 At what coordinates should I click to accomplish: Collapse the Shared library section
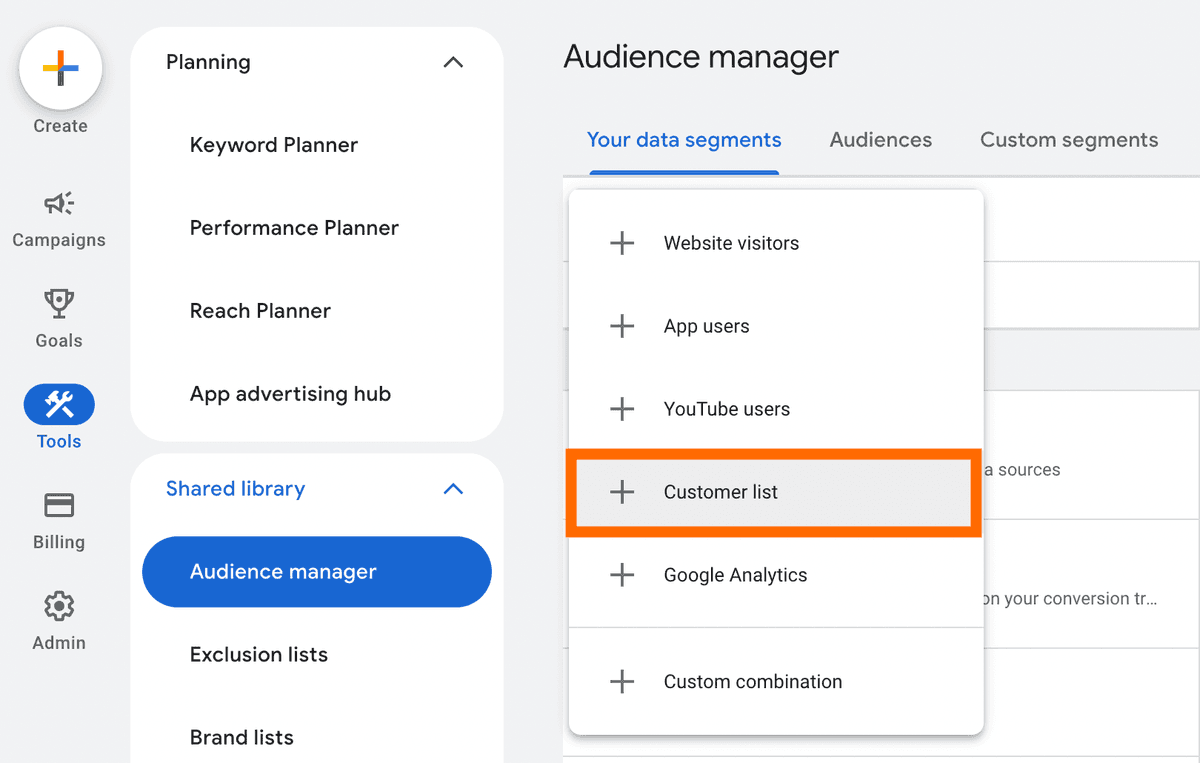coord(453,489)
